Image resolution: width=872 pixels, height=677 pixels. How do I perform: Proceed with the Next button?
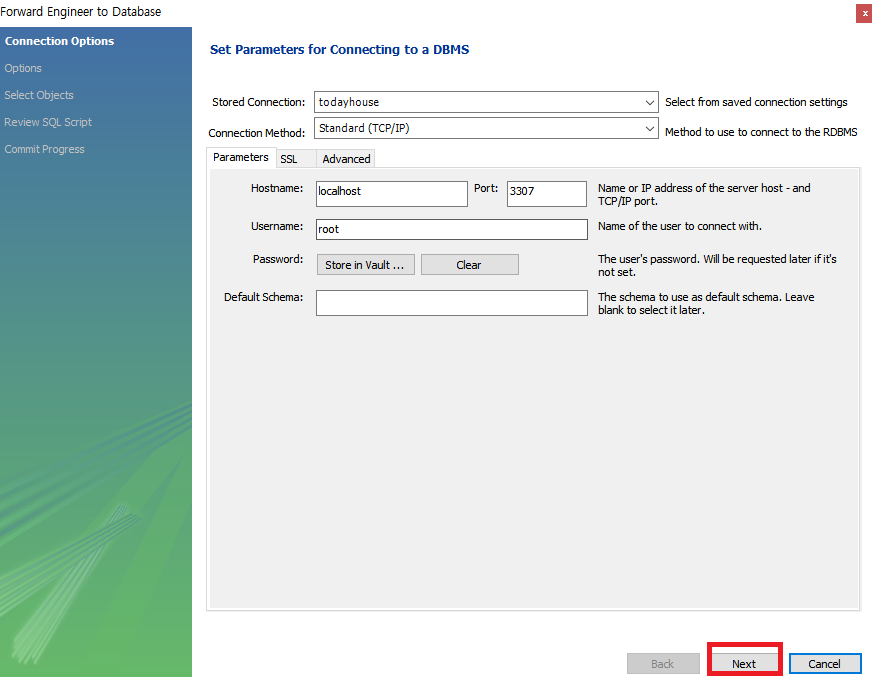[x=744, y=664]
